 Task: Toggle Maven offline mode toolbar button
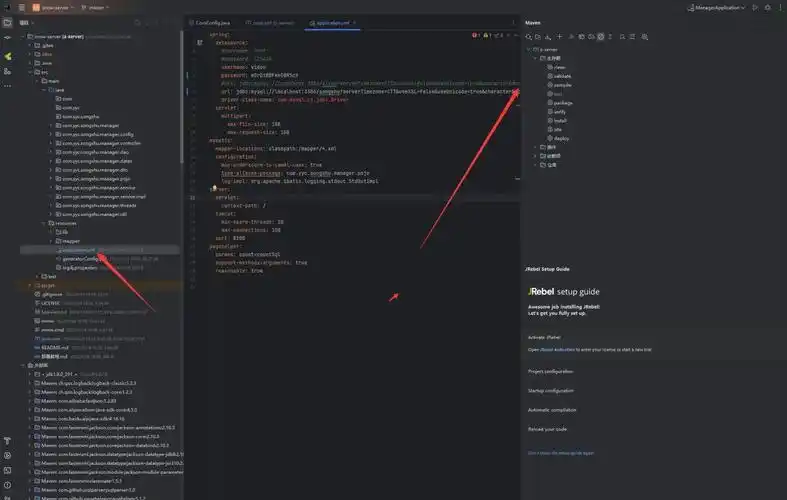pos(591,36)
